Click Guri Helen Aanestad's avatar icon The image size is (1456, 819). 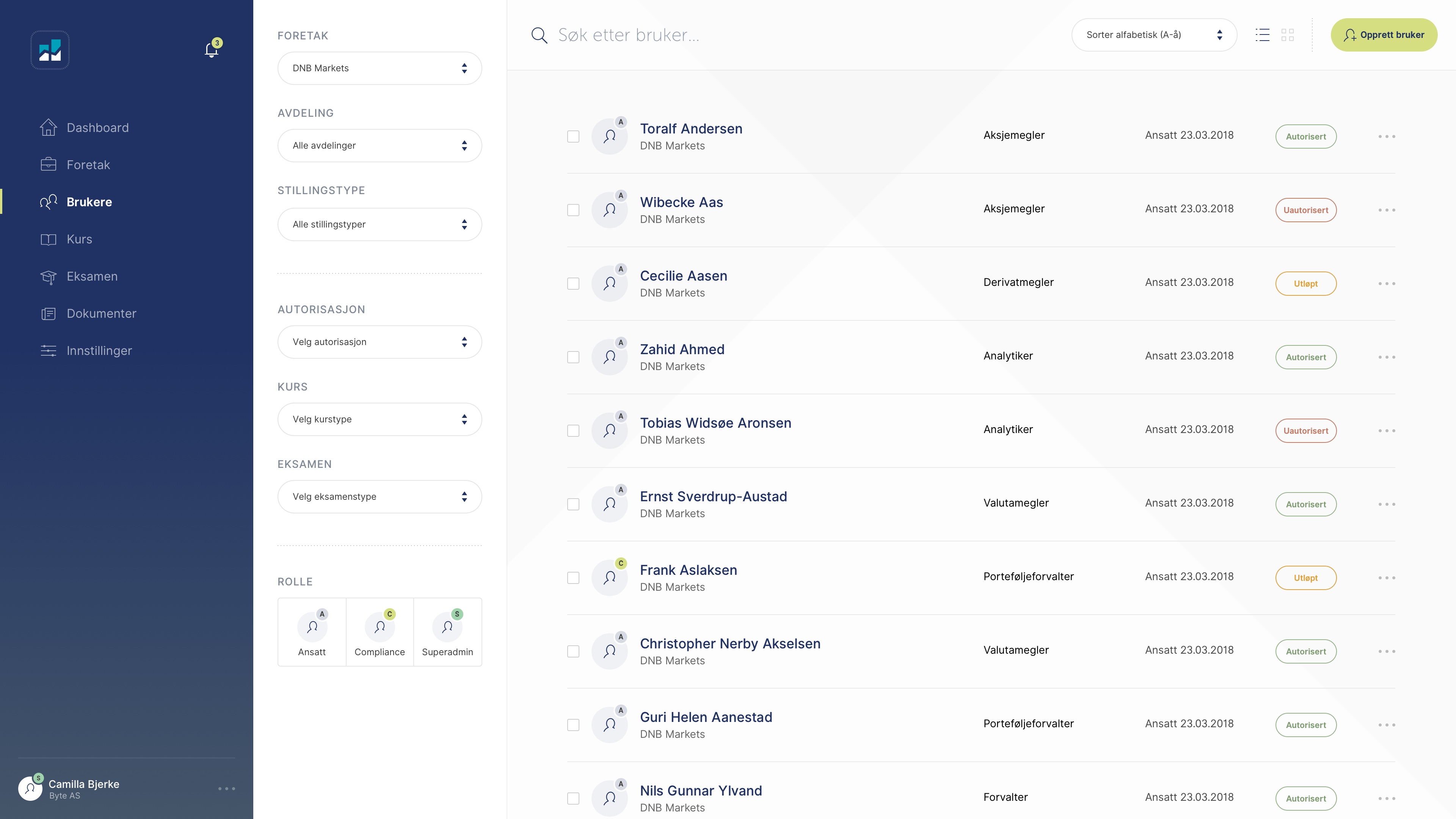click(609, 725)
